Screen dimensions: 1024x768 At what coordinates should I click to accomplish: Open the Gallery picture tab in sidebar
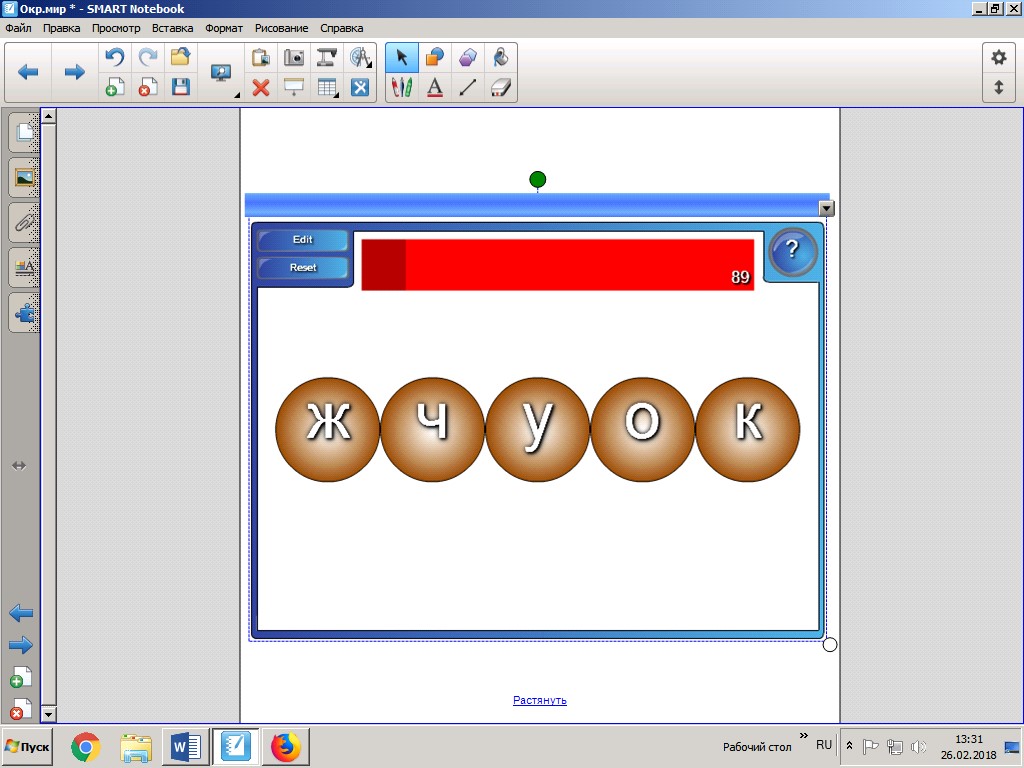[x=24, y=177]
